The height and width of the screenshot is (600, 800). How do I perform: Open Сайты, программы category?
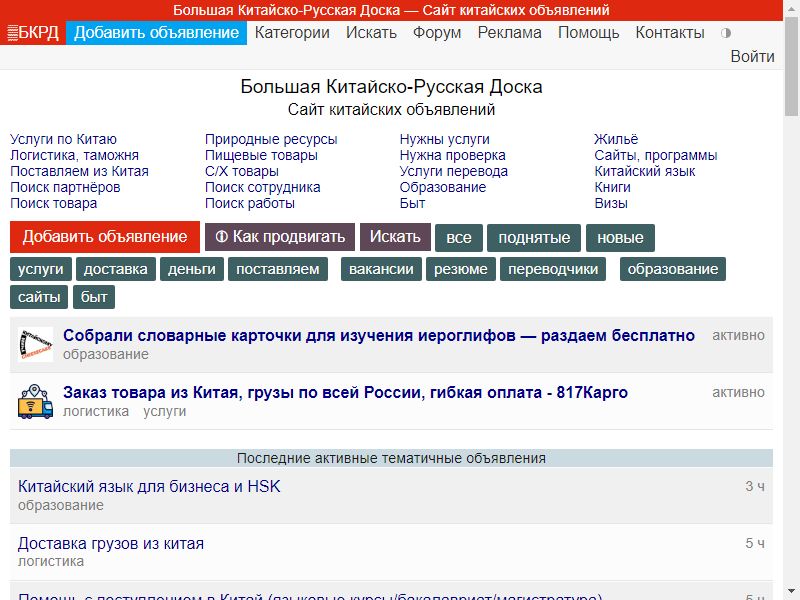tap(656, 155)
